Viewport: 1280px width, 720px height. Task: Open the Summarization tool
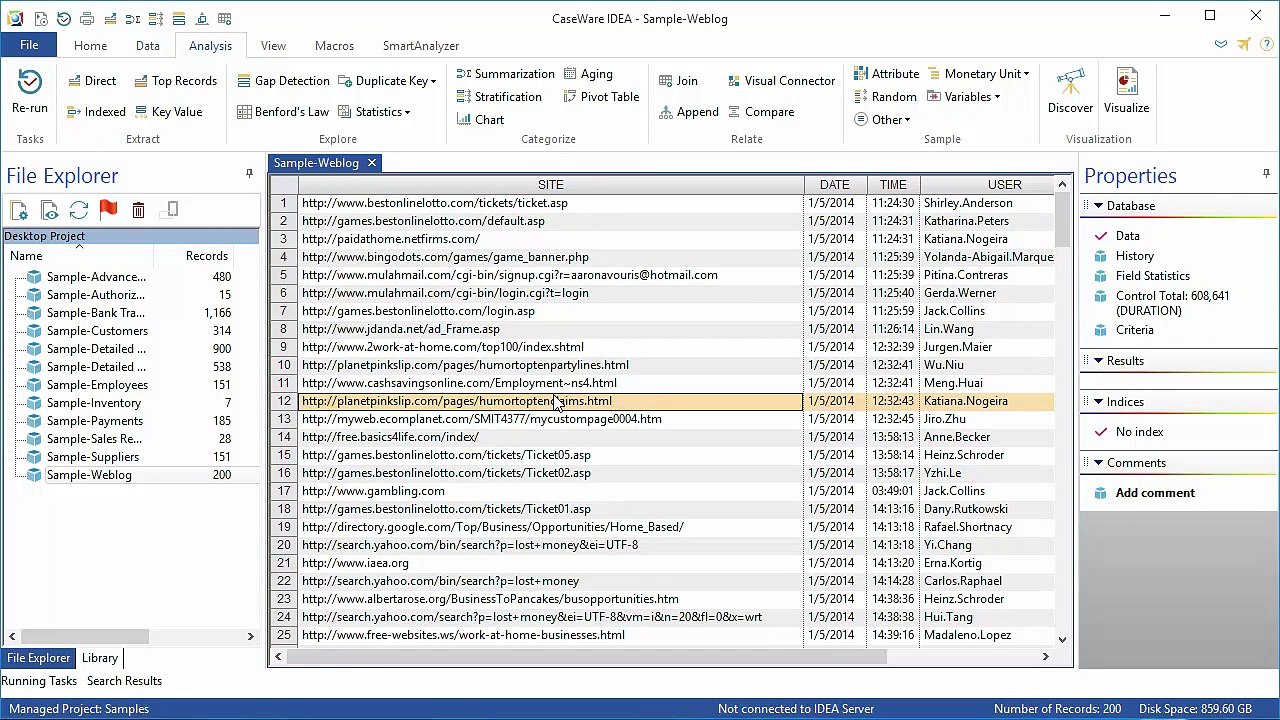tap(505, 74)
